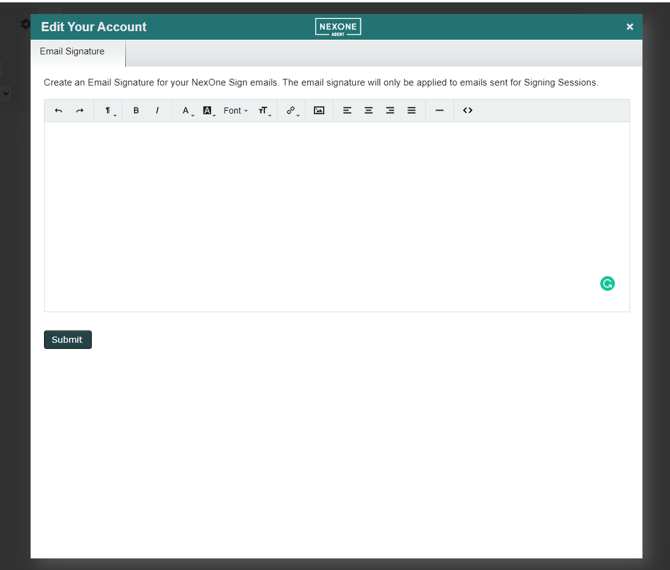This screenshot has width=670, height=570.
Task: Click the insert image icon
Action: (x=319, y=111)
